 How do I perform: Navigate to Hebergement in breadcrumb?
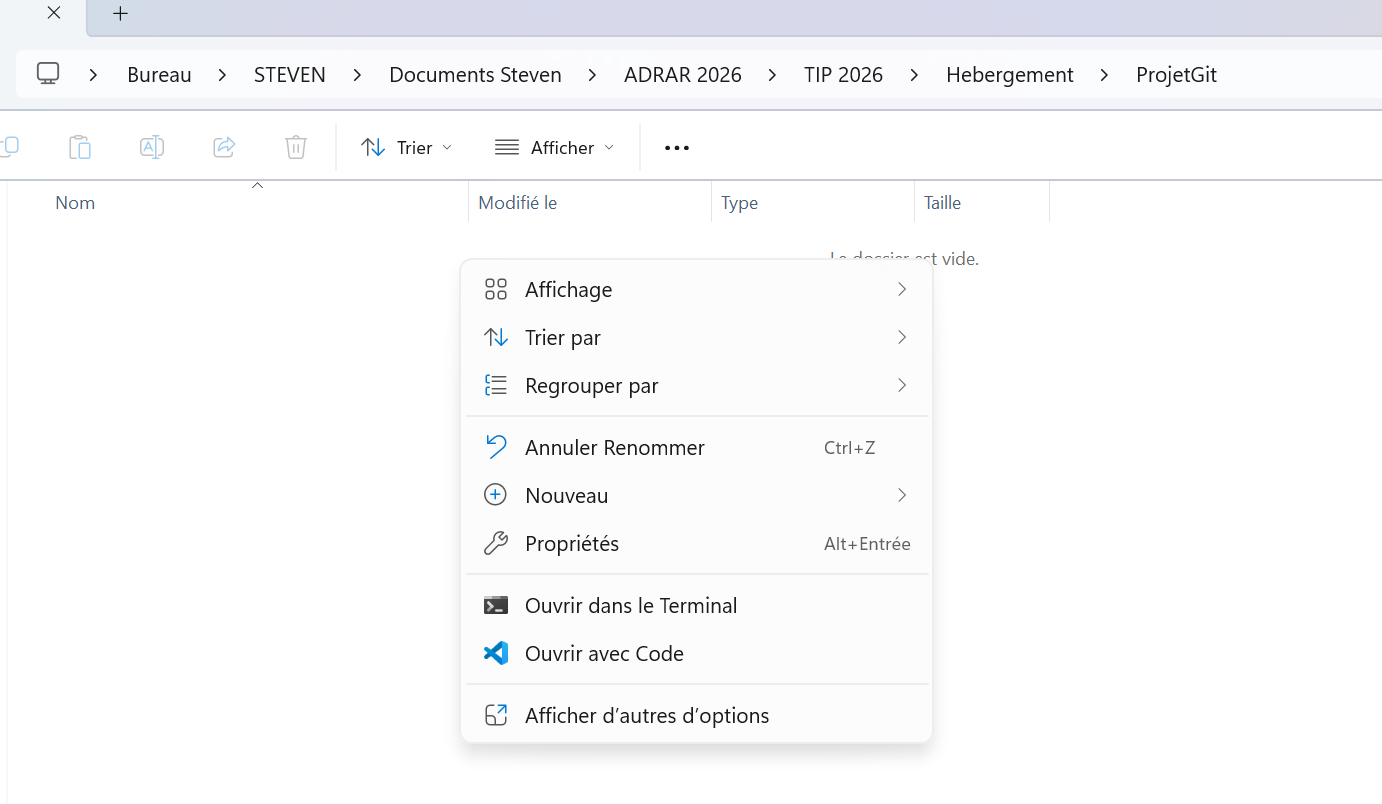[1010, 75]
